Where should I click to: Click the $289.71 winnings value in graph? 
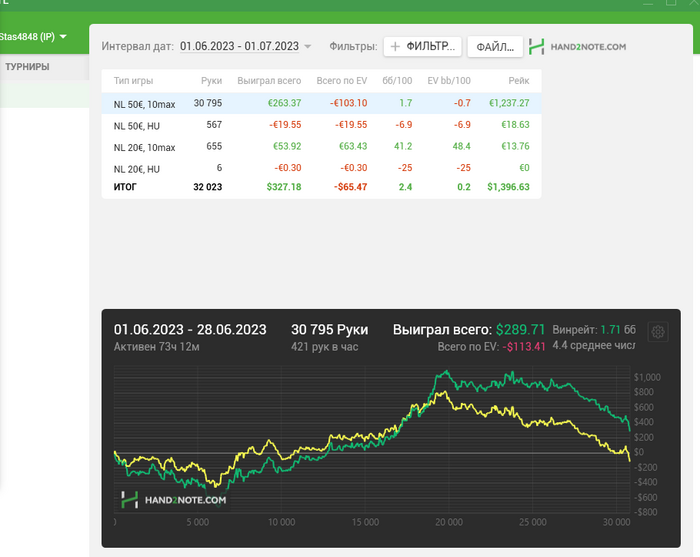(x=521, y=330)
